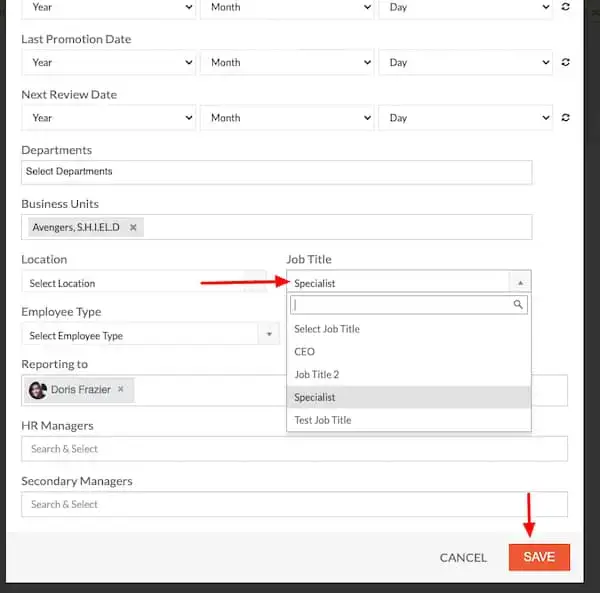Open Next Review Date Month dropdown
The width and height of the screenshot is (600, 593).
[x=285, y=117]
